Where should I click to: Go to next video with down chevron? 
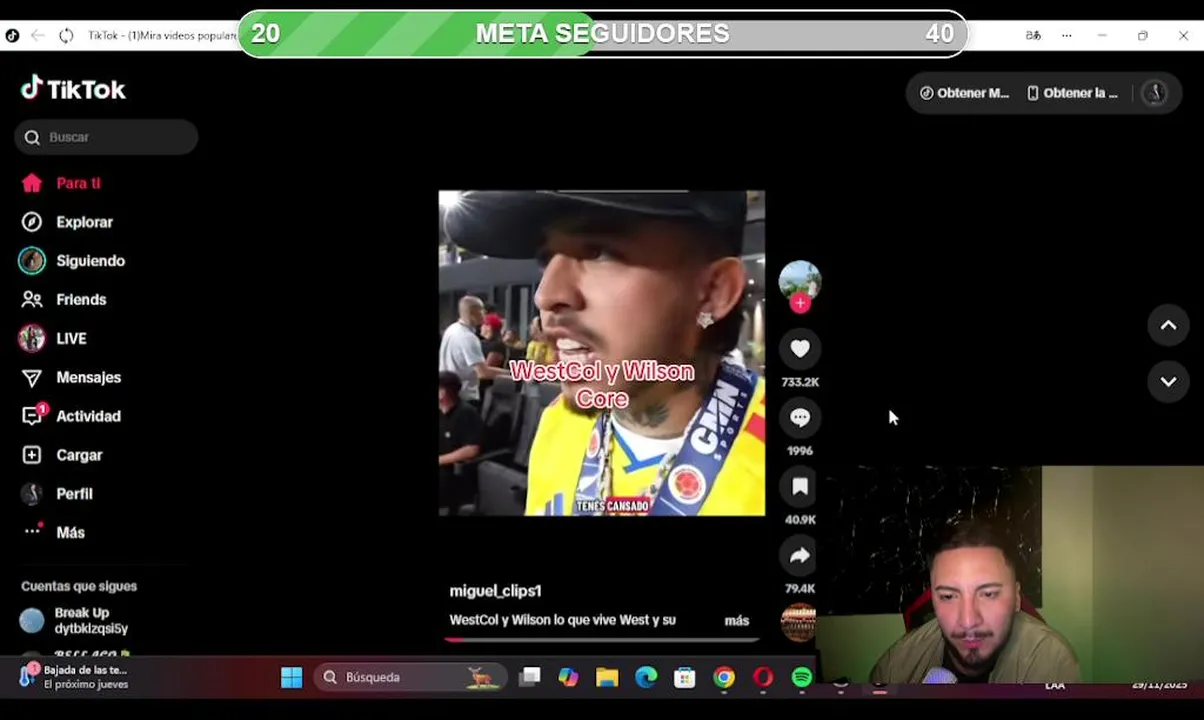tap(1168, 381)
